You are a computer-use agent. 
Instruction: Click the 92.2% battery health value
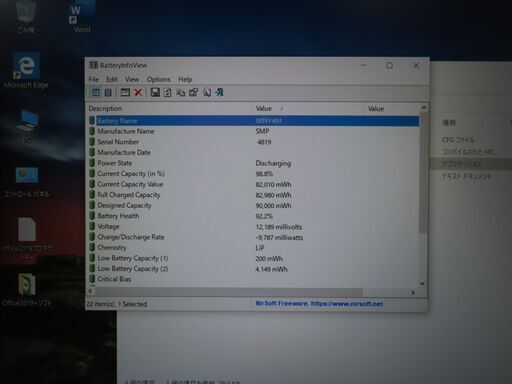click(x=264, y=216)
